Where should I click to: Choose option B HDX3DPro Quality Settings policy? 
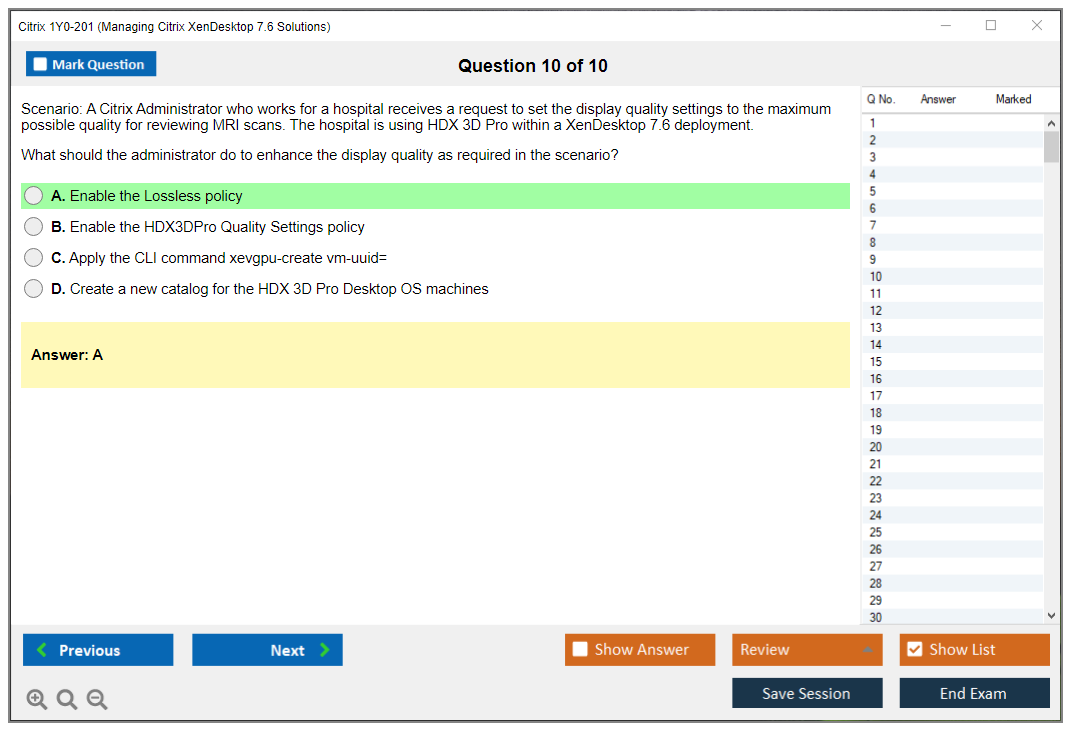click(34, 227)
